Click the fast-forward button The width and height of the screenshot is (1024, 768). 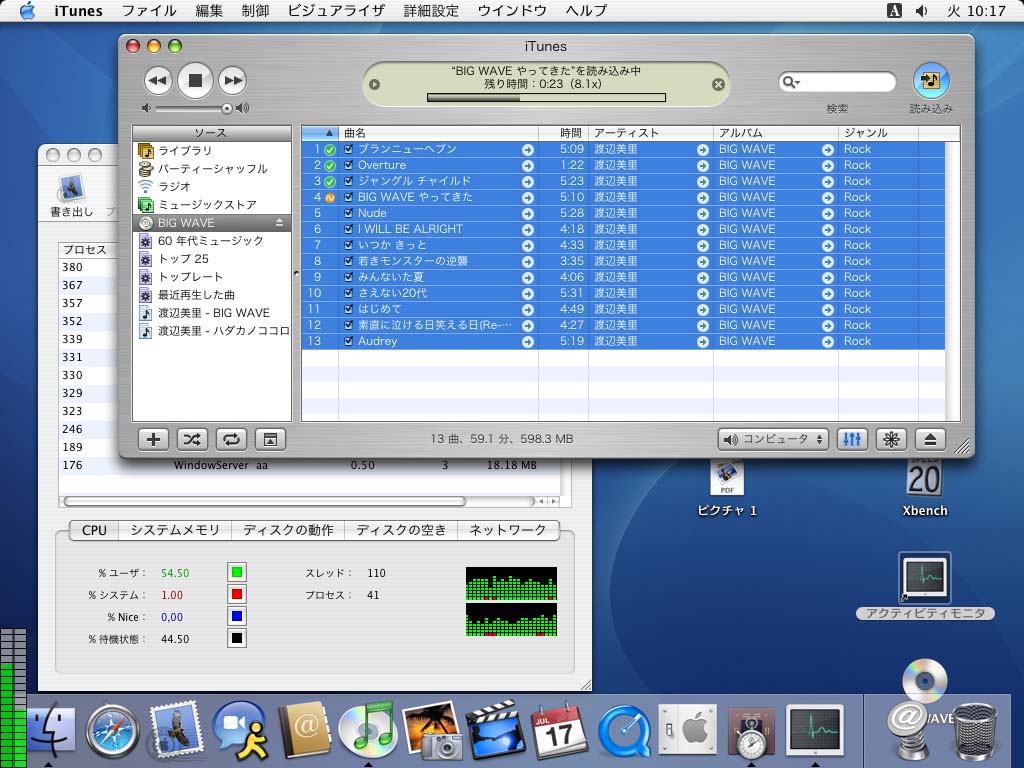point(232,81)
